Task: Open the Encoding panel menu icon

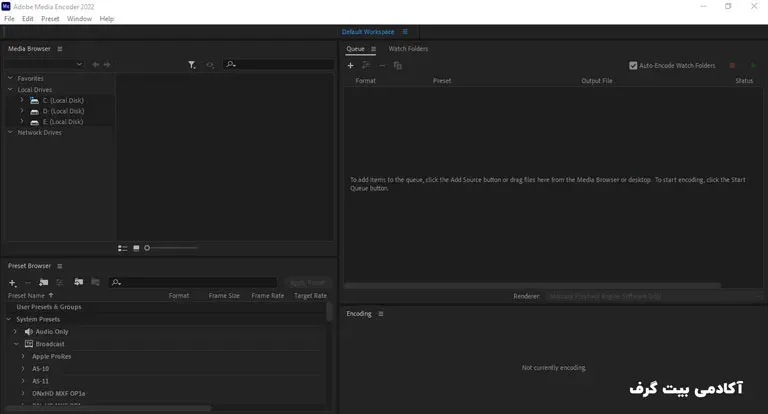Action: pyautogui.click(x=381, y=314)
